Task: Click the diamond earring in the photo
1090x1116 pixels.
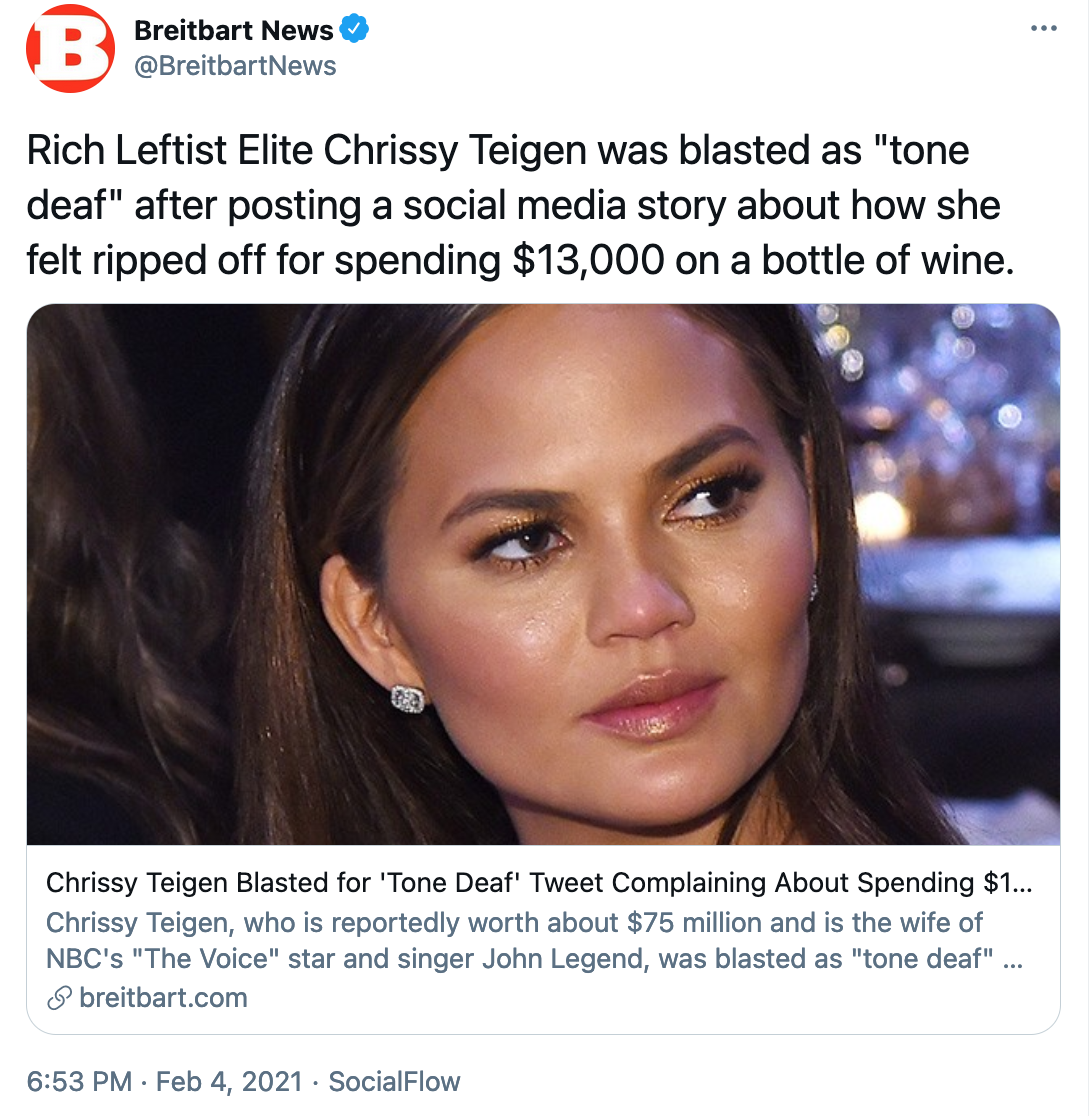Action: click(x=407, y=698)
